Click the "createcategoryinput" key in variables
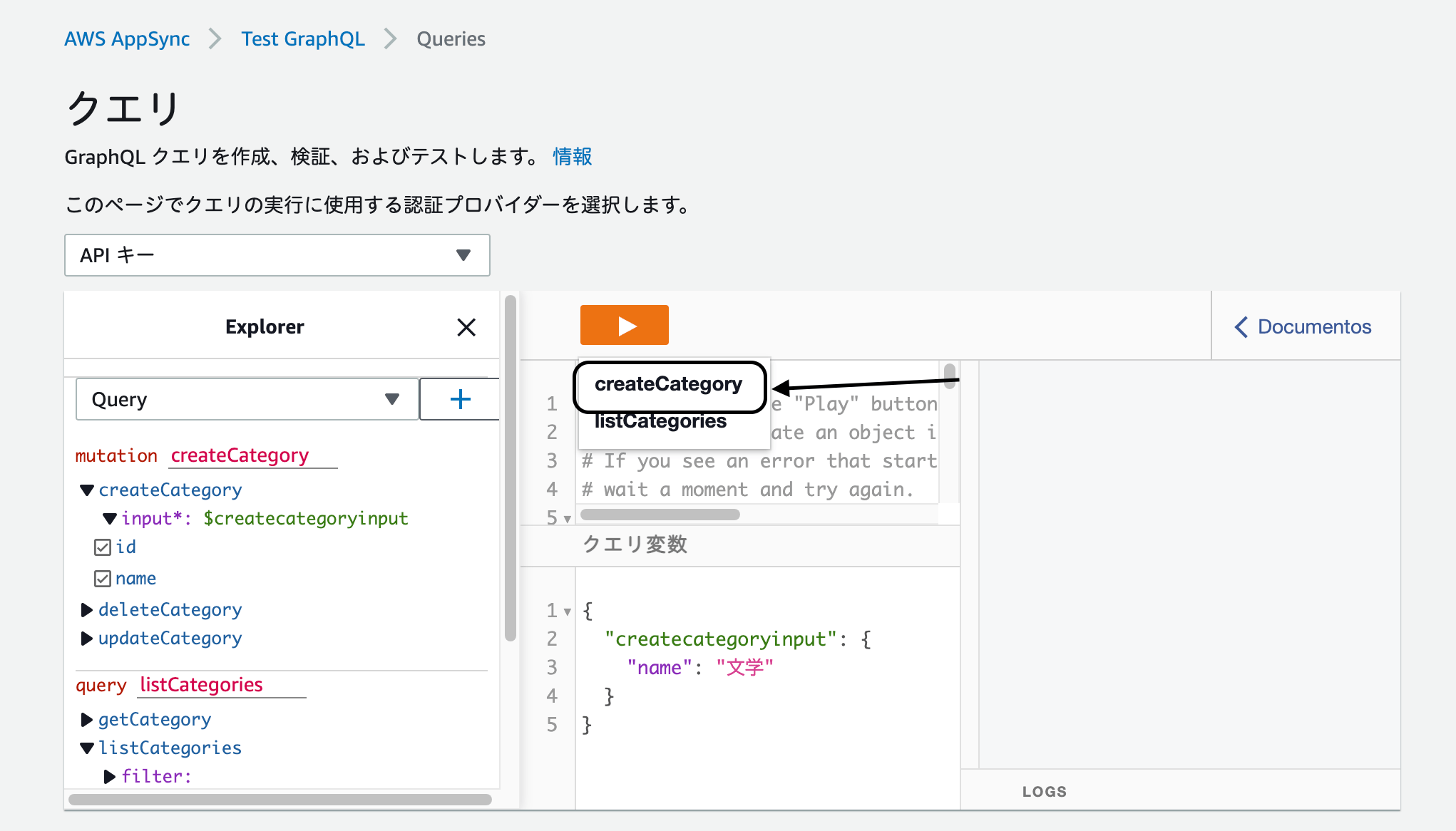1456x831 pixels. pos(720,639)
